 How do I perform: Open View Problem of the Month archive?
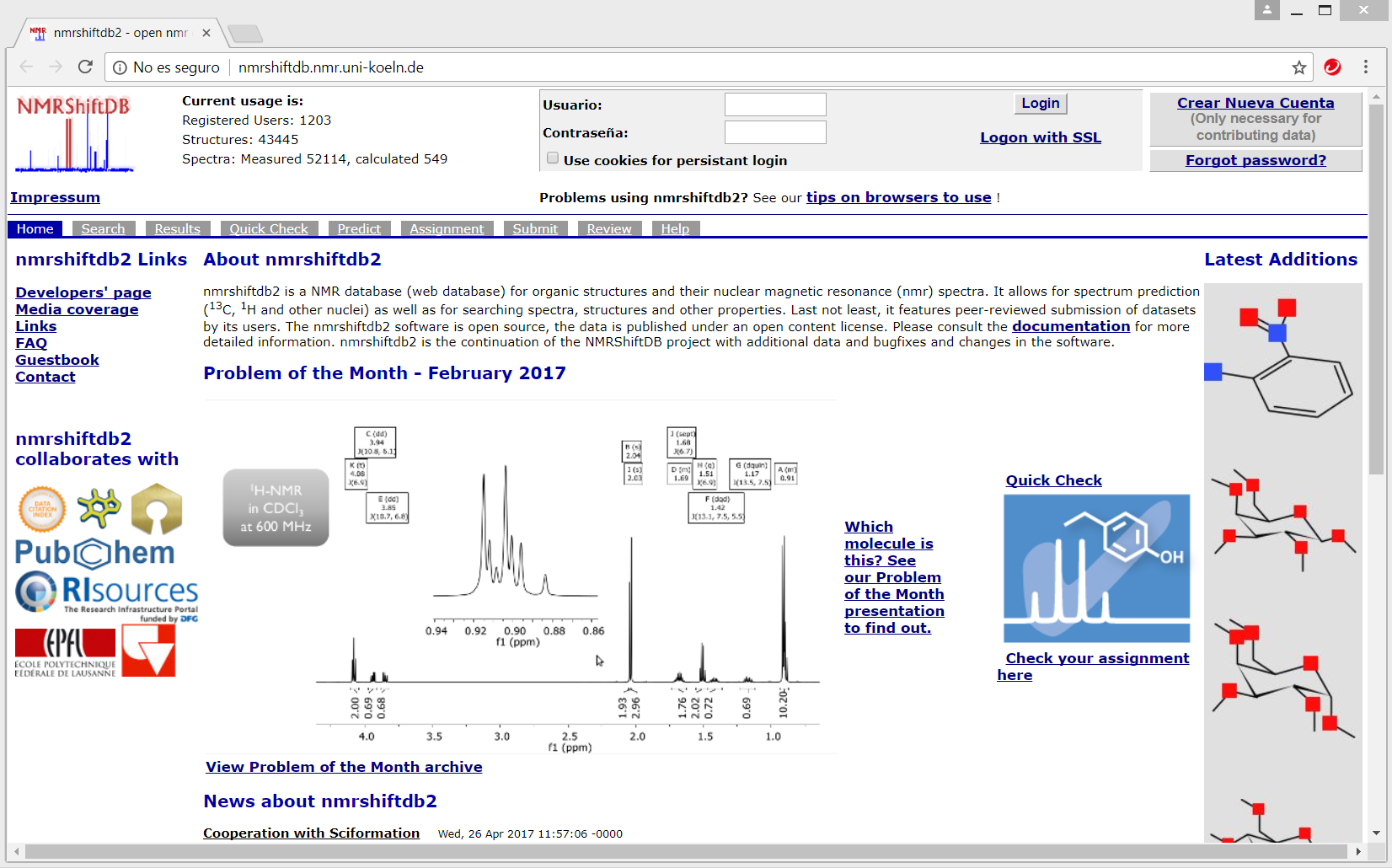click(x=344, y=767)
